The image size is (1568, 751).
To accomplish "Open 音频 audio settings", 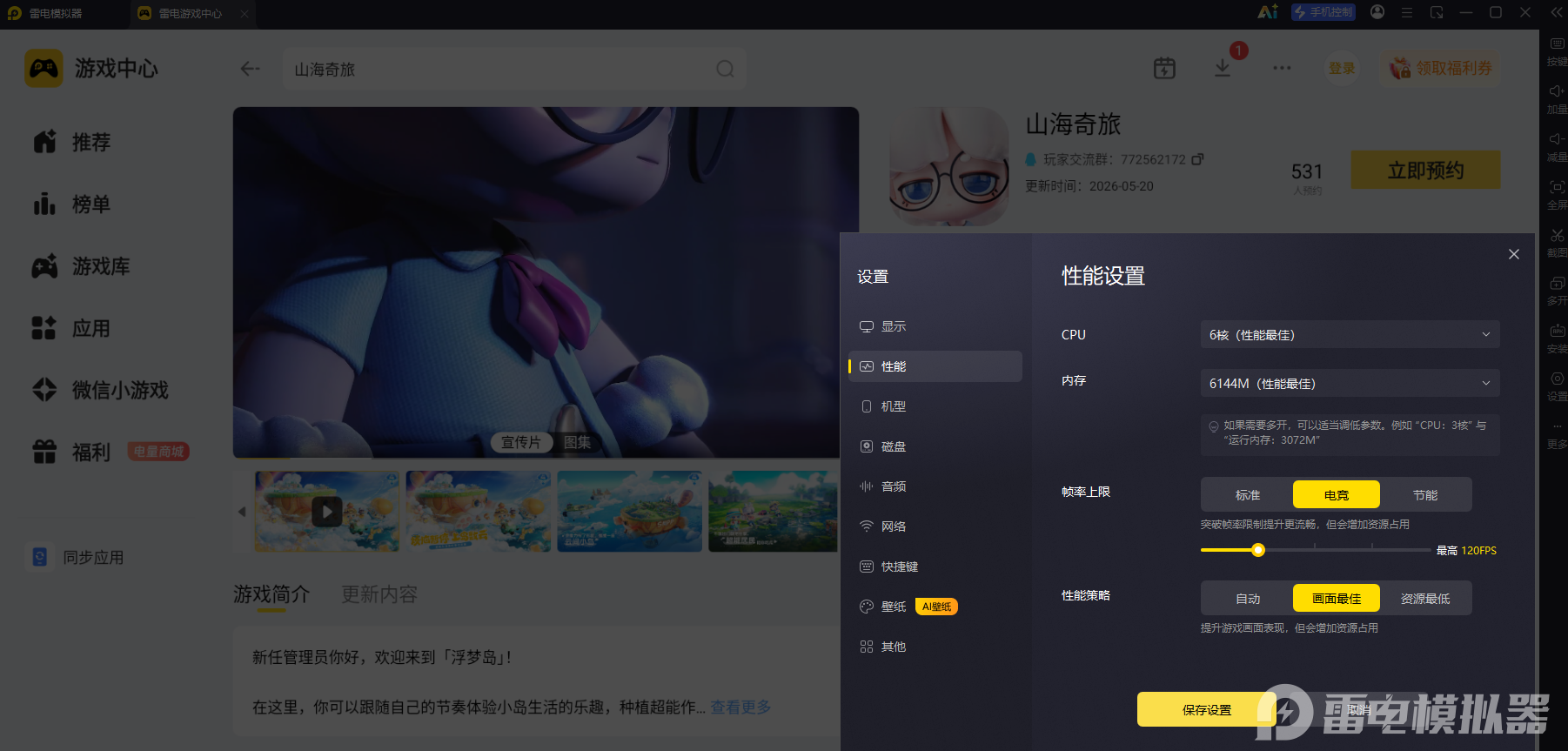I will click(935, 486).
